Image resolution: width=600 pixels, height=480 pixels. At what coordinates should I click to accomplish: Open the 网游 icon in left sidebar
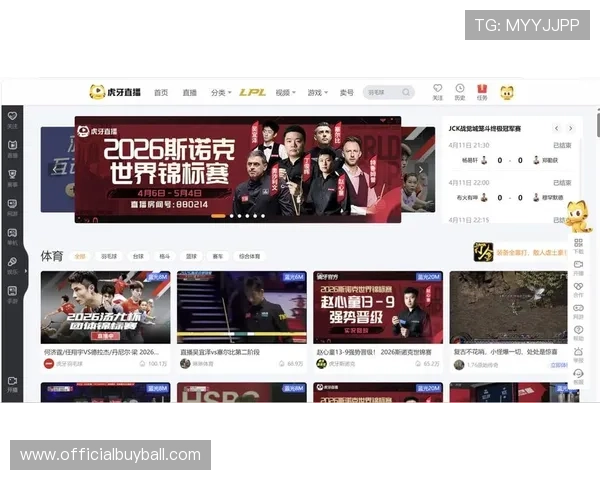[12, 203]
